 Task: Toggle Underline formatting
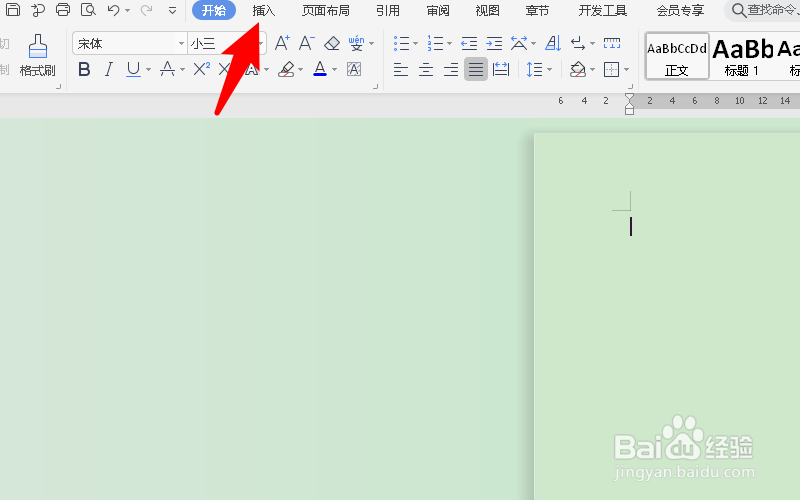click(x=133, y=69)
